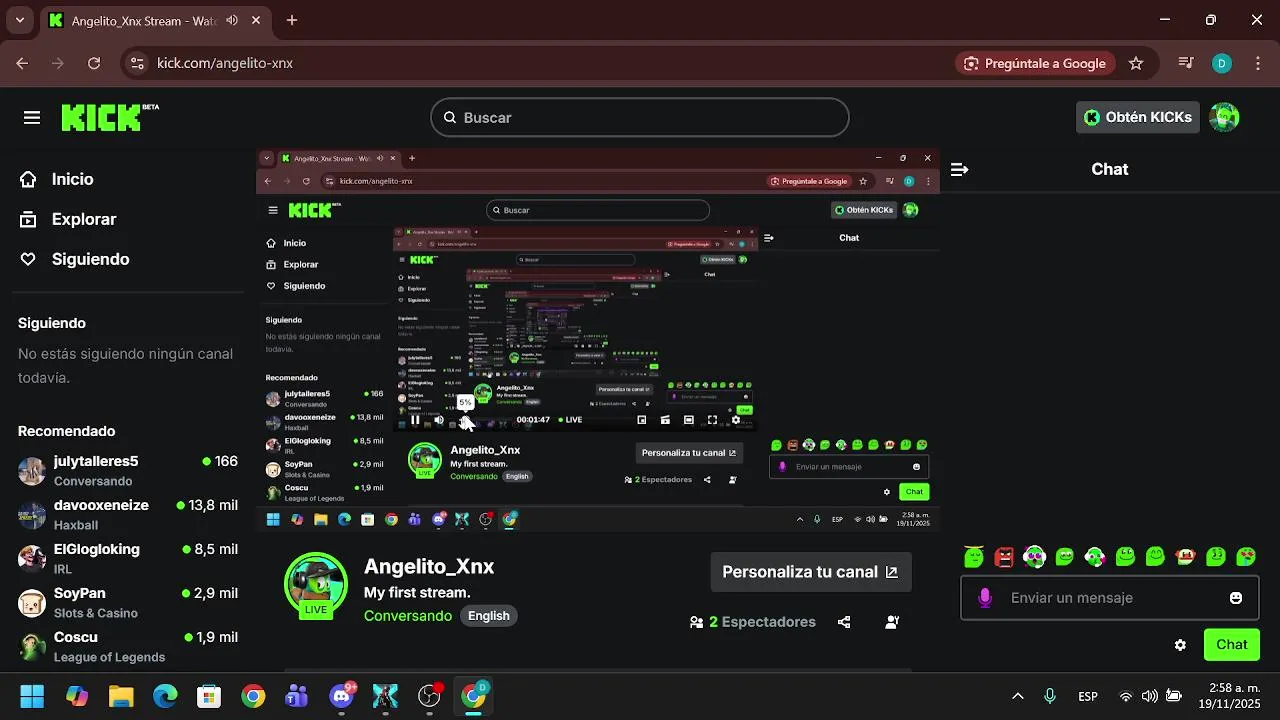The image size is (1280, 720).
Task: Open Chrome profile D avatar
Action: click(1221, 63)
